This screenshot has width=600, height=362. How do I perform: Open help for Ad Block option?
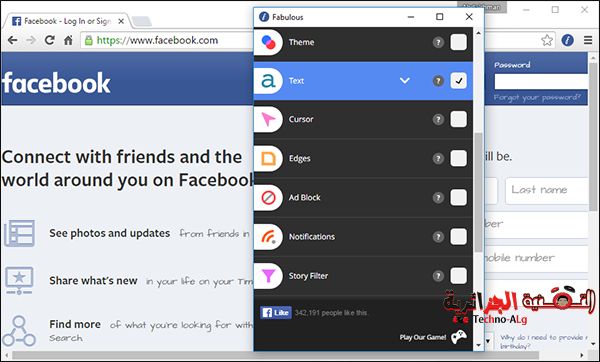[438, 197]
